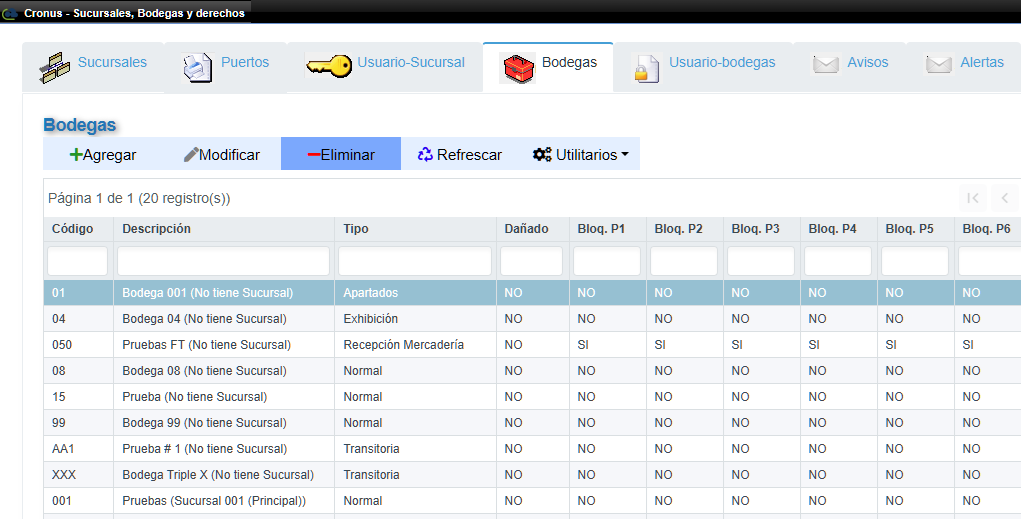1021x519 pixels.
Task: Click the blue Refrescar recycle icon
Action: click(x=425, y=154)
